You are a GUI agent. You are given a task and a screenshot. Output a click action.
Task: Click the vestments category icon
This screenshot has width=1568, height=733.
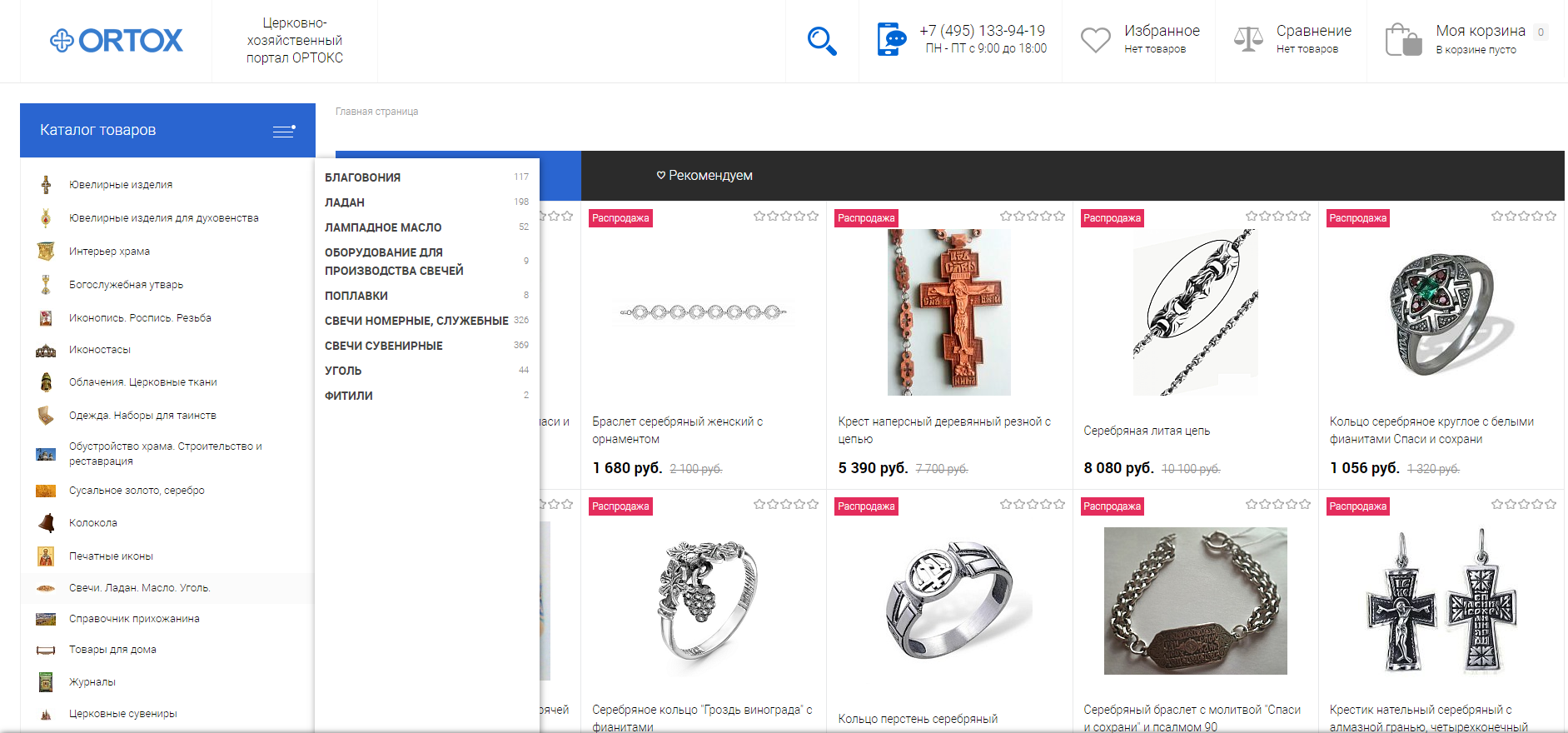[x=46, y=382]
